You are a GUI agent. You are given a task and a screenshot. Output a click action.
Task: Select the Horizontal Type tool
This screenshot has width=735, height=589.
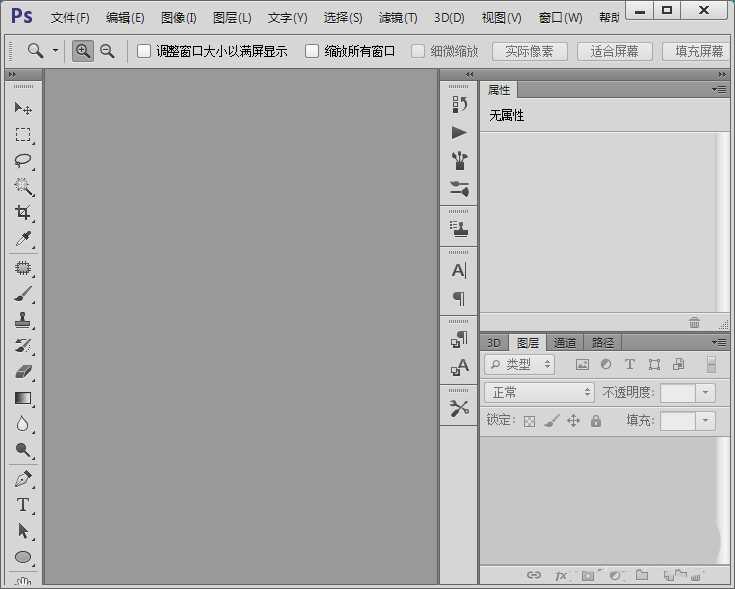23,505
